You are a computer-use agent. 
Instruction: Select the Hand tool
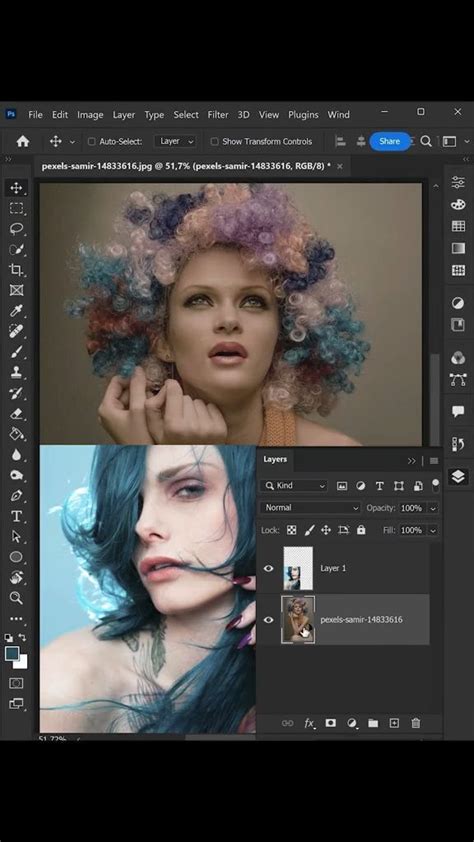pyautogui.click(x=16, y=577)
